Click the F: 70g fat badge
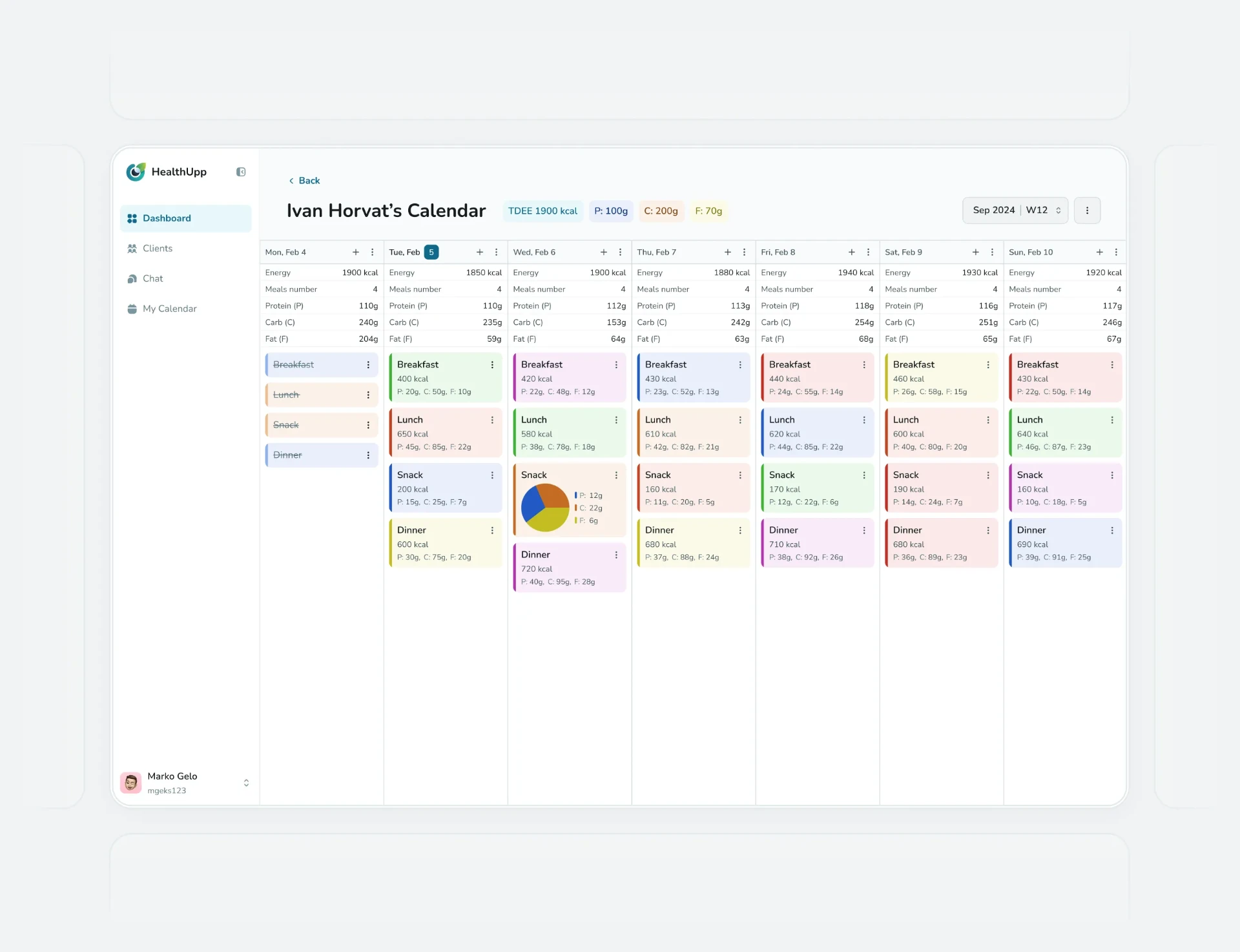This screenshot has width=1240, height=952. point(708,211)
